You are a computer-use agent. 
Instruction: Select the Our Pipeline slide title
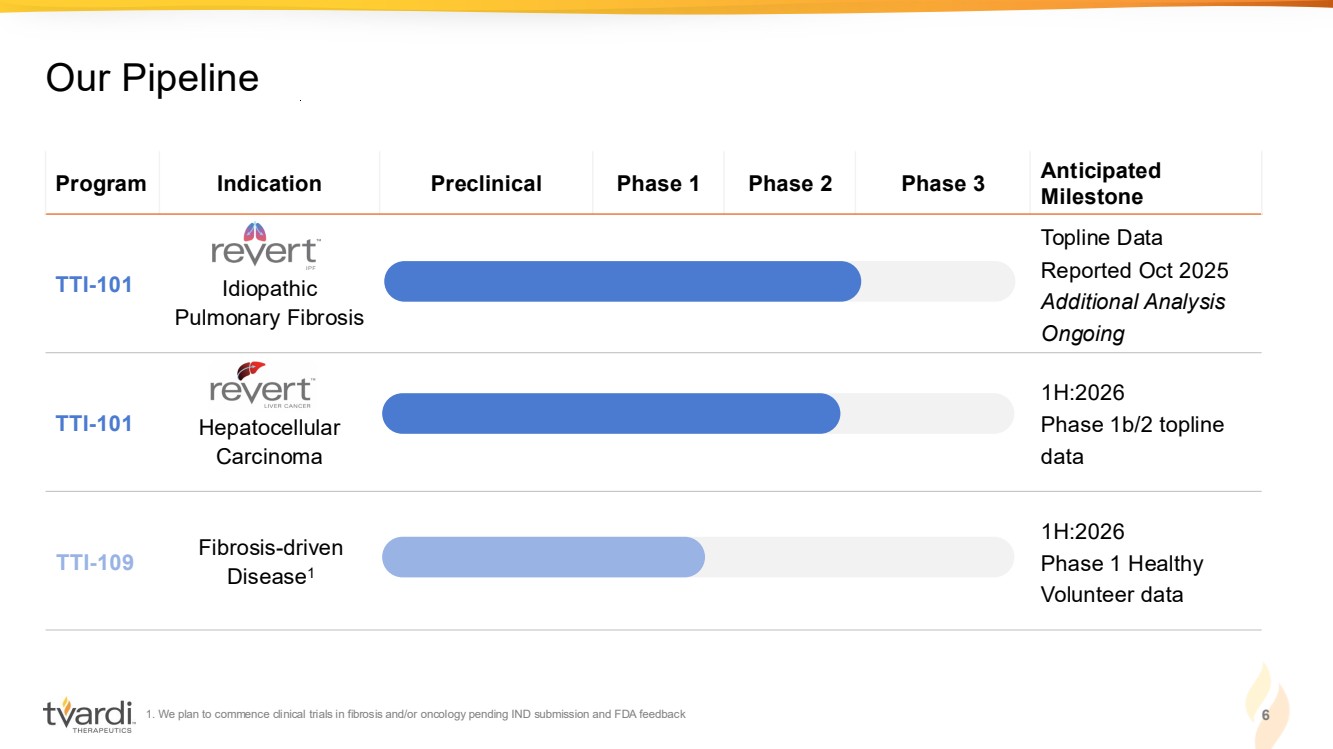coord(152,78)
